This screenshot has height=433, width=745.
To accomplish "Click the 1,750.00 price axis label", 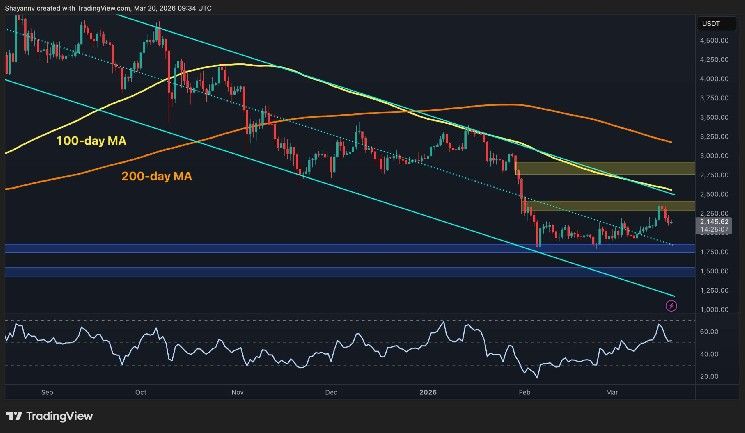I will [714, 252].
